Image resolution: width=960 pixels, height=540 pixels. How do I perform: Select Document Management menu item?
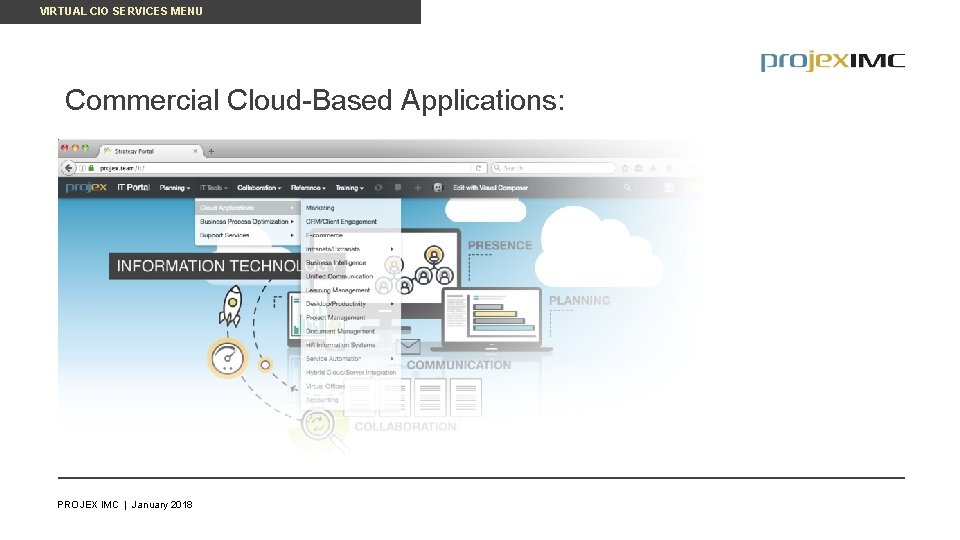click(340, 331)
